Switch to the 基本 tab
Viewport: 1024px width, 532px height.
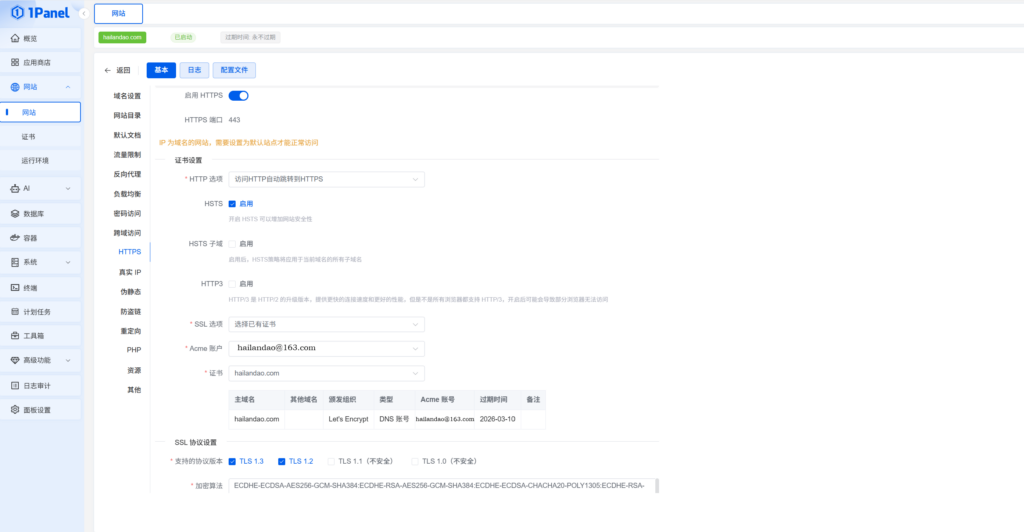(x=161, y=70)
